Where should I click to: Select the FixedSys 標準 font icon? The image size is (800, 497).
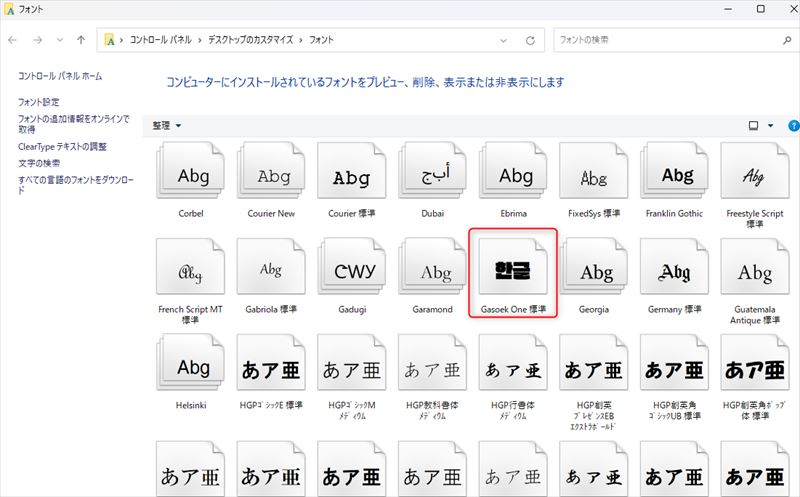point(593,171)
